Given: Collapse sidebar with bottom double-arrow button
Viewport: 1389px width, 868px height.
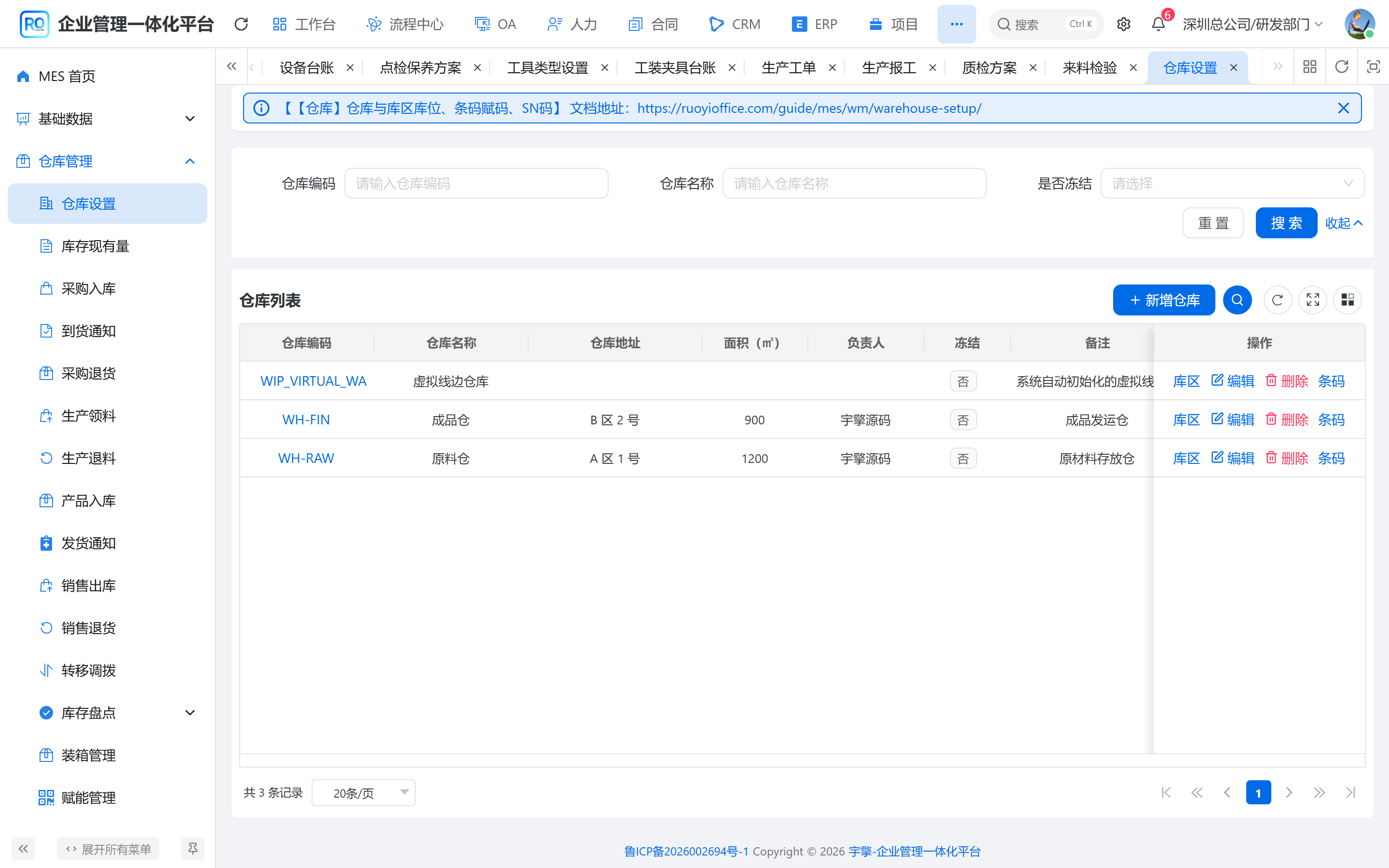Looking at the screenshot, I should click(23, 849).
